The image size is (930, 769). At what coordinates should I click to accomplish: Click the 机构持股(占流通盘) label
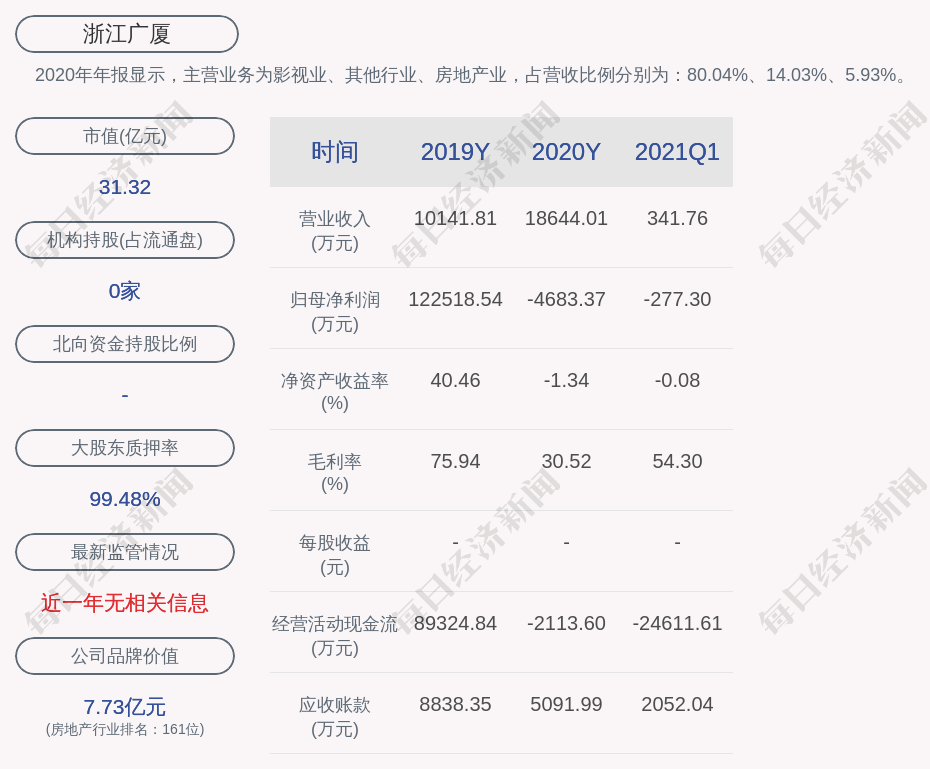[x=125, y=240]
